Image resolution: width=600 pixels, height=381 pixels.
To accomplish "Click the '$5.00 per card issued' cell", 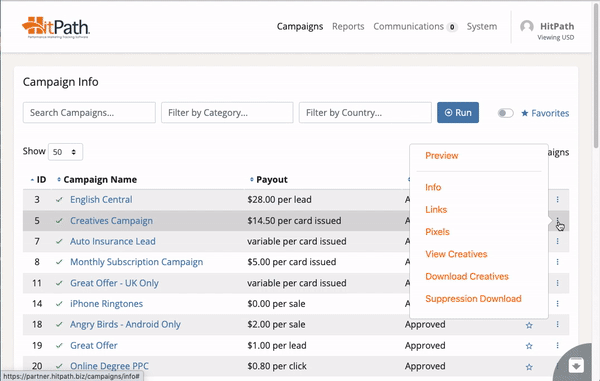I will 292,262.
